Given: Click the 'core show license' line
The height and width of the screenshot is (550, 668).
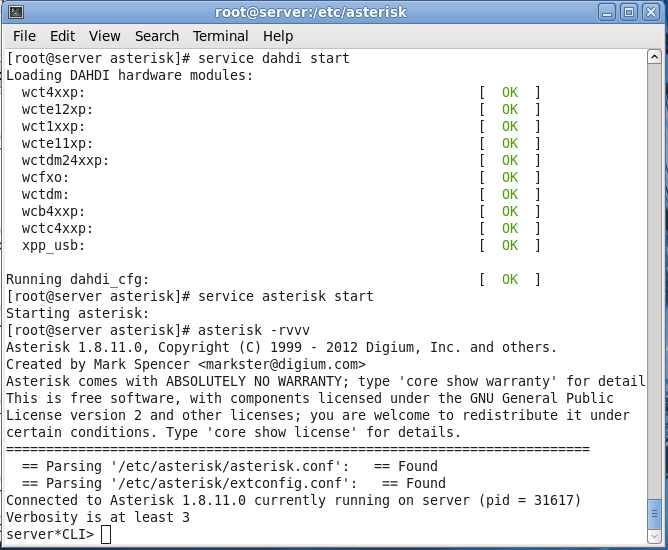Looking at the screenshot, I should (233, 432).
